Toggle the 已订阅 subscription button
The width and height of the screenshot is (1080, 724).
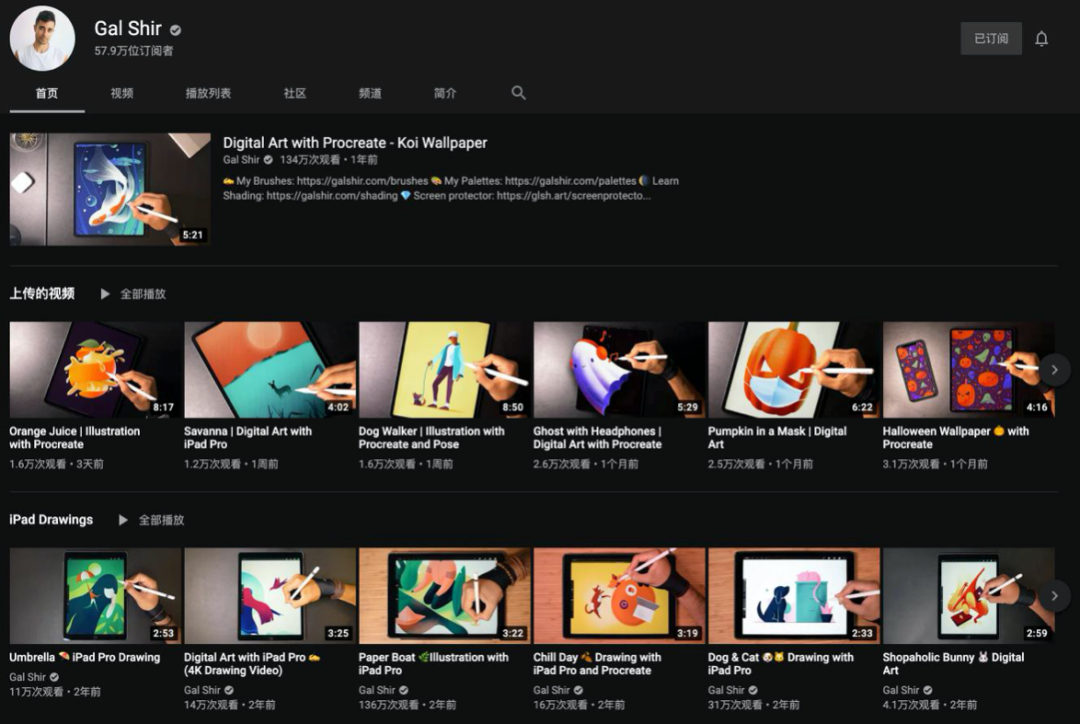[990, 39]
